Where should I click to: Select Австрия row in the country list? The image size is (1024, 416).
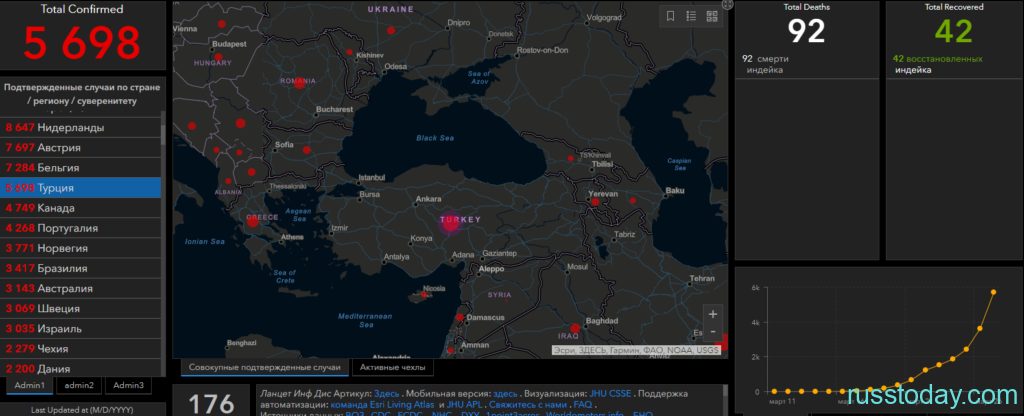click(x=80, y=148)
